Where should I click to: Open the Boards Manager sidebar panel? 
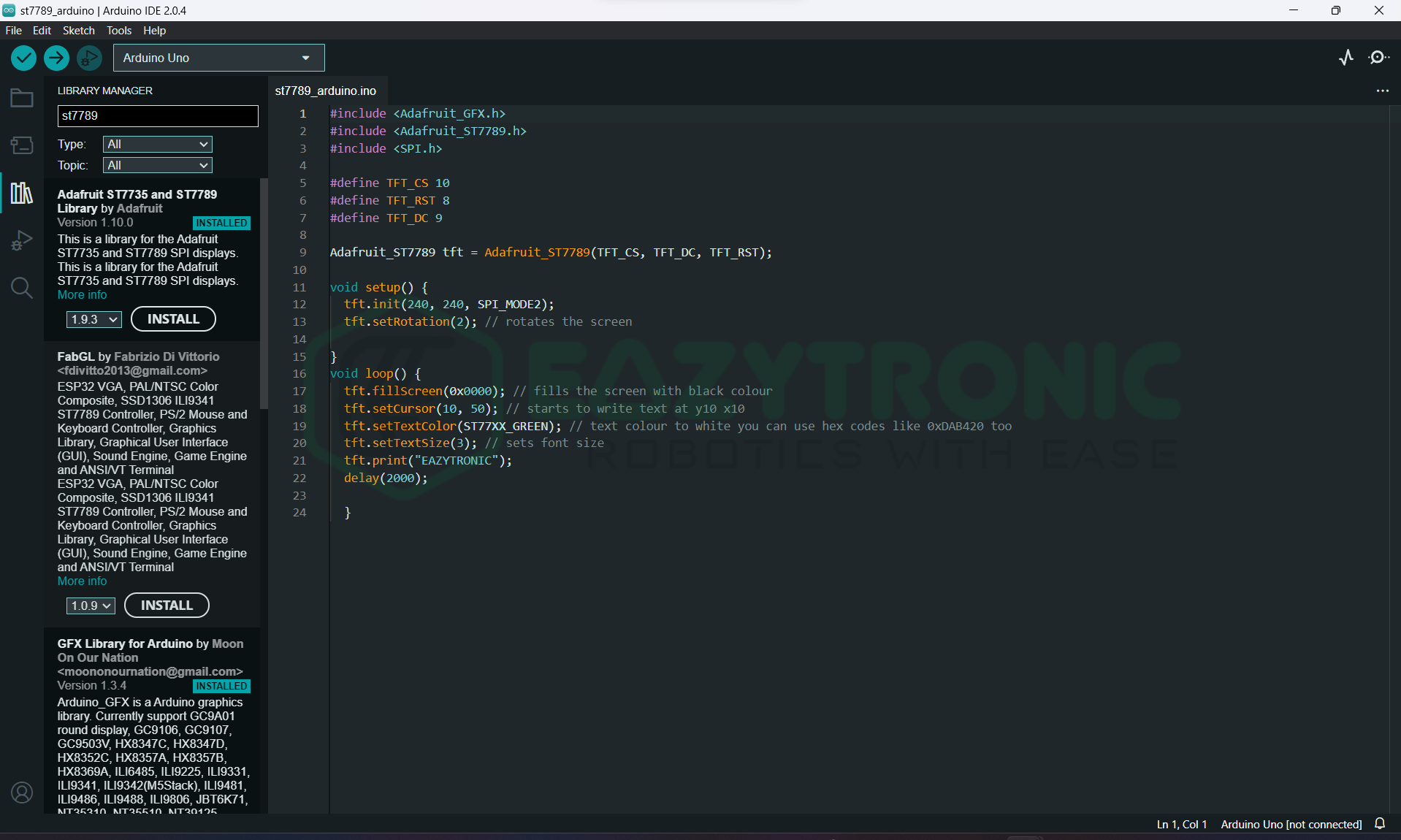point(21,145)
